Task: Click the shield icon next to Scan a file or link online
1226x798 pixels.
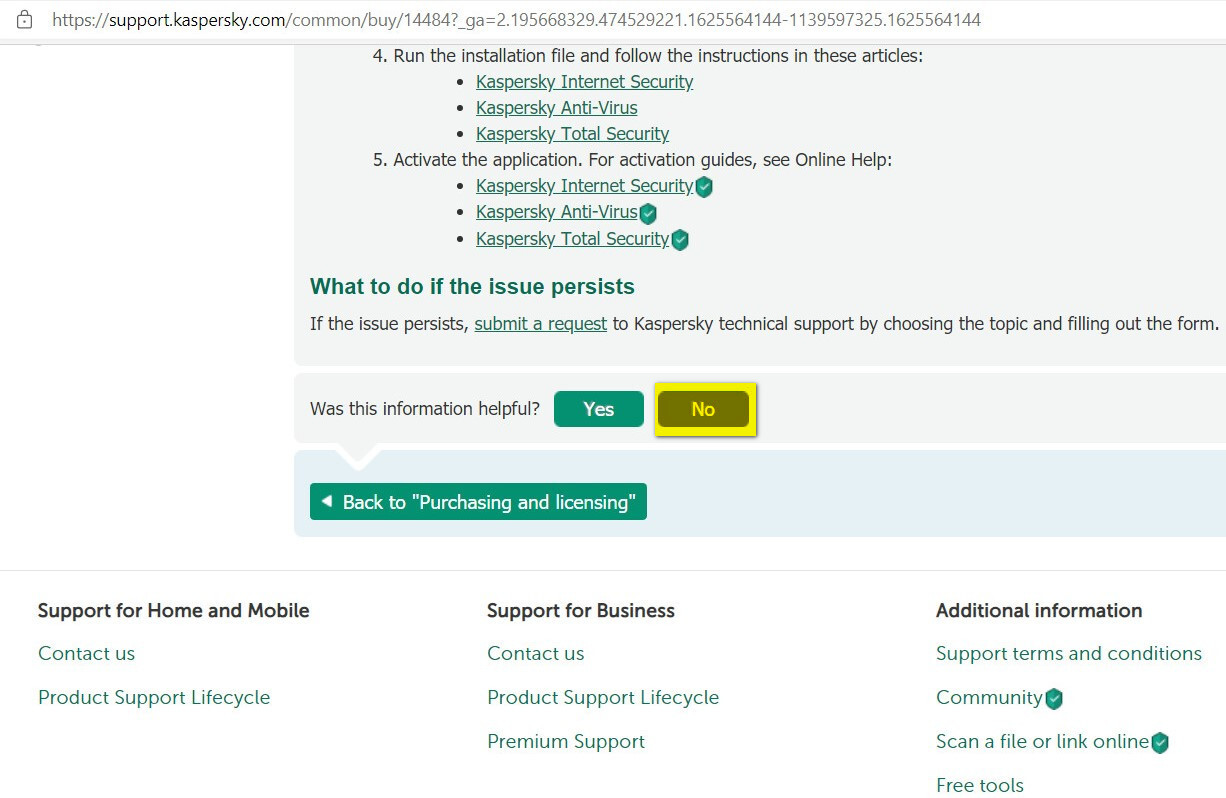Action: pyautogui.click(x=1160, y=743)
